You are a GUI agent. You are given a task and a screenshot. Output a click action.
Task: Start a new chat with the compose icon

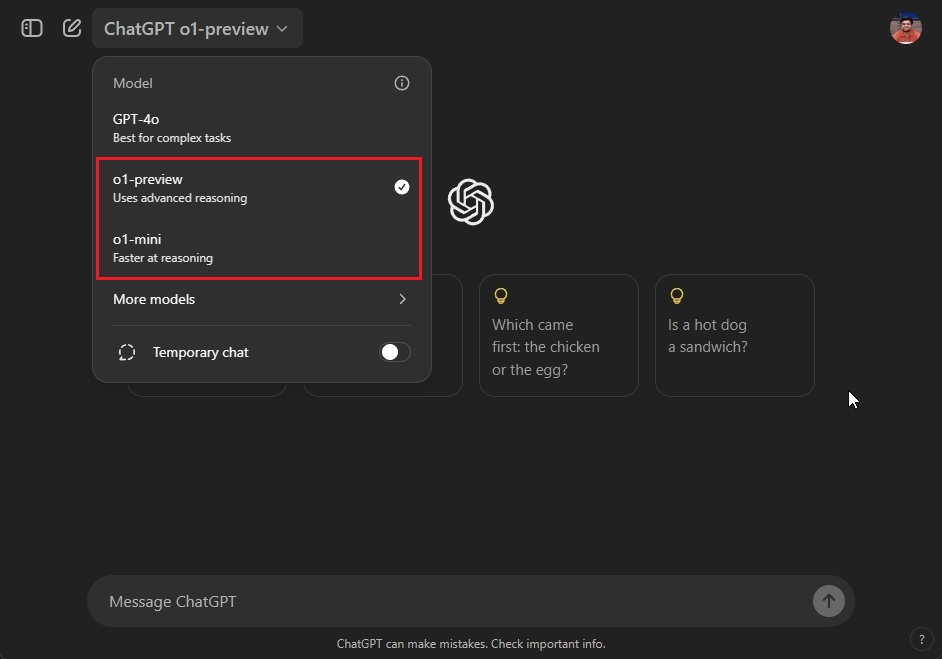click(71, 28)
